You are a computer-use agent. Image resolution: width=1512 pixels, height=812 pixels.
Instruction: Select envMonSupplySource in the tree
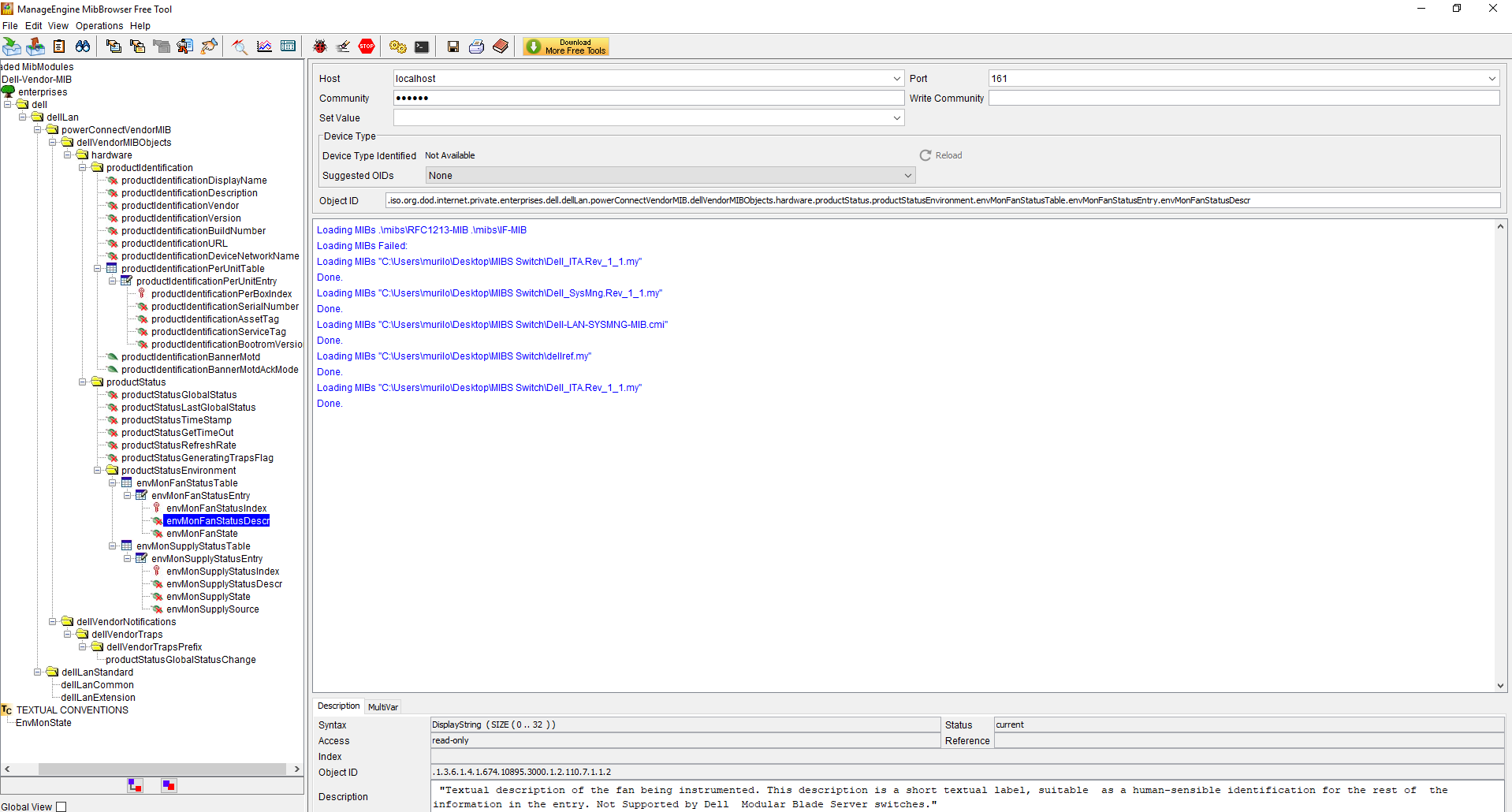coord(213,609)
